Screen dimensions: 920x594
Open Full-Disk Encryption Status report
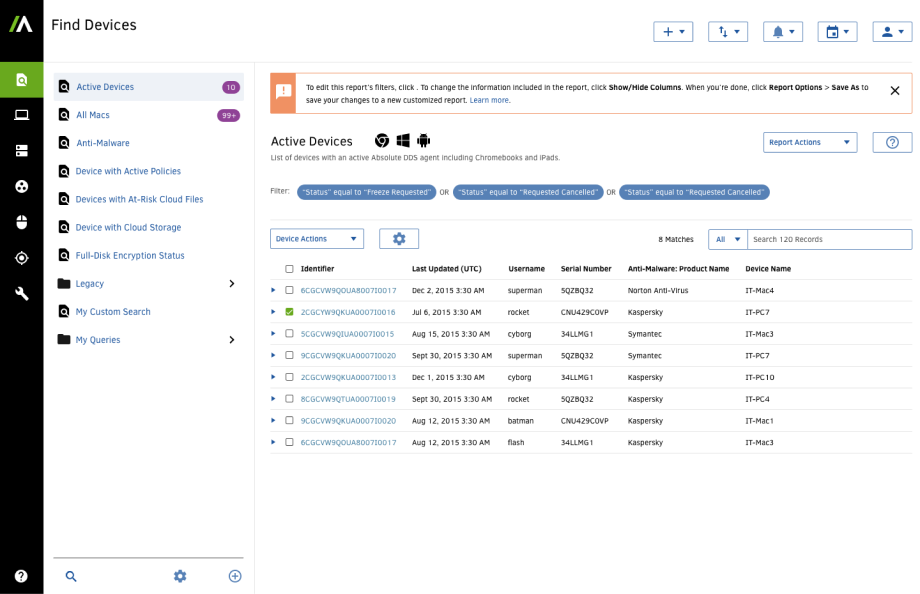(x=130, y=256)
